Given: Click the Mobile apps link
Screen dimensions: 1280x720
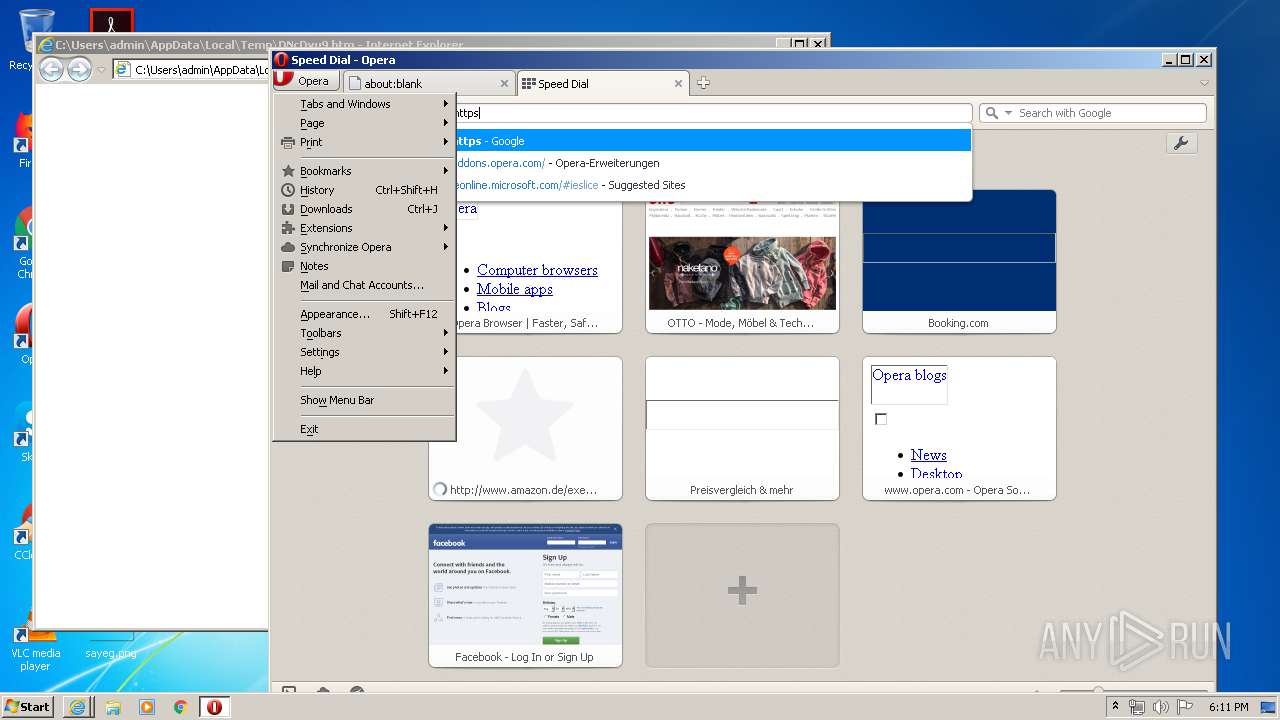Looking at the screenshot, I should (515, 289).
